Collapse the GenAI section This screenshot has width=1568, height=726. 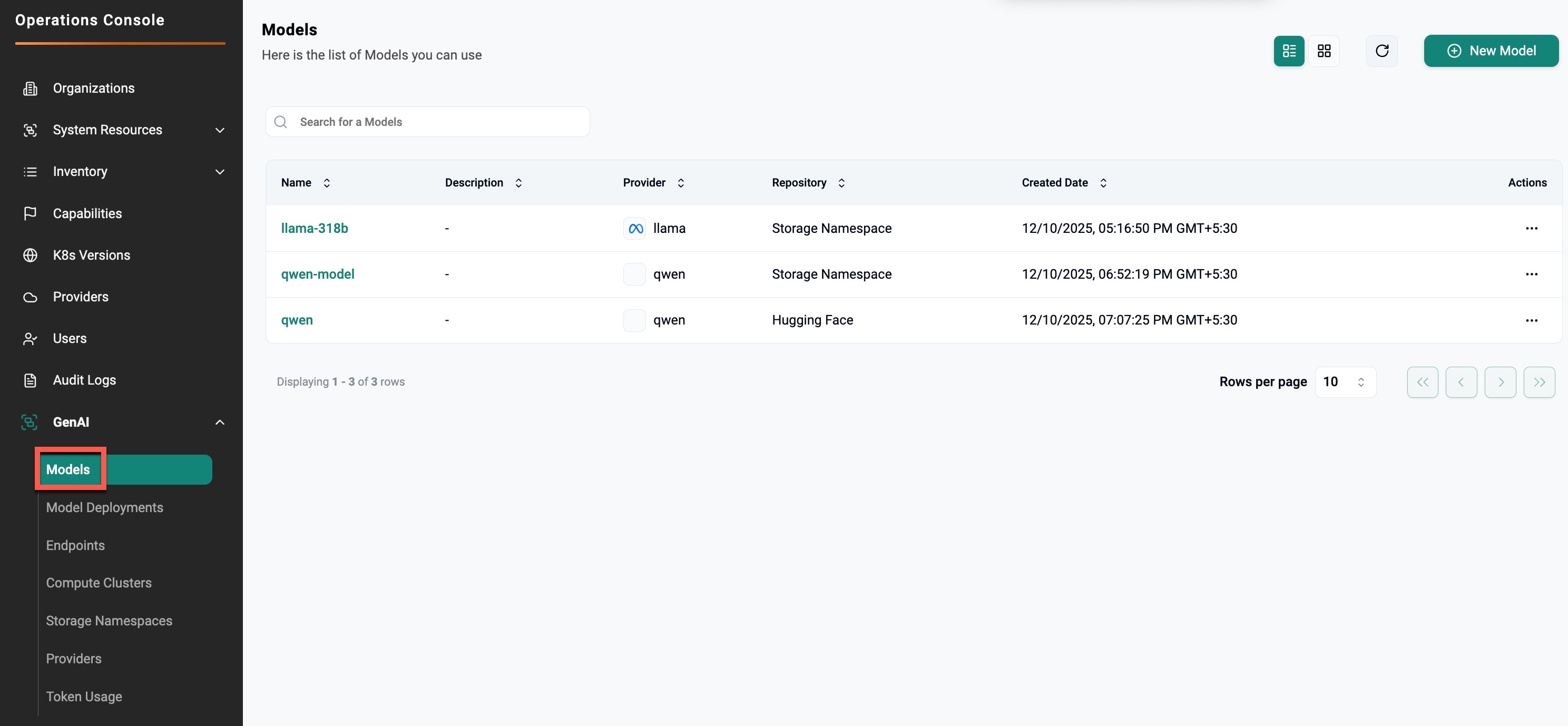[220, 423]
